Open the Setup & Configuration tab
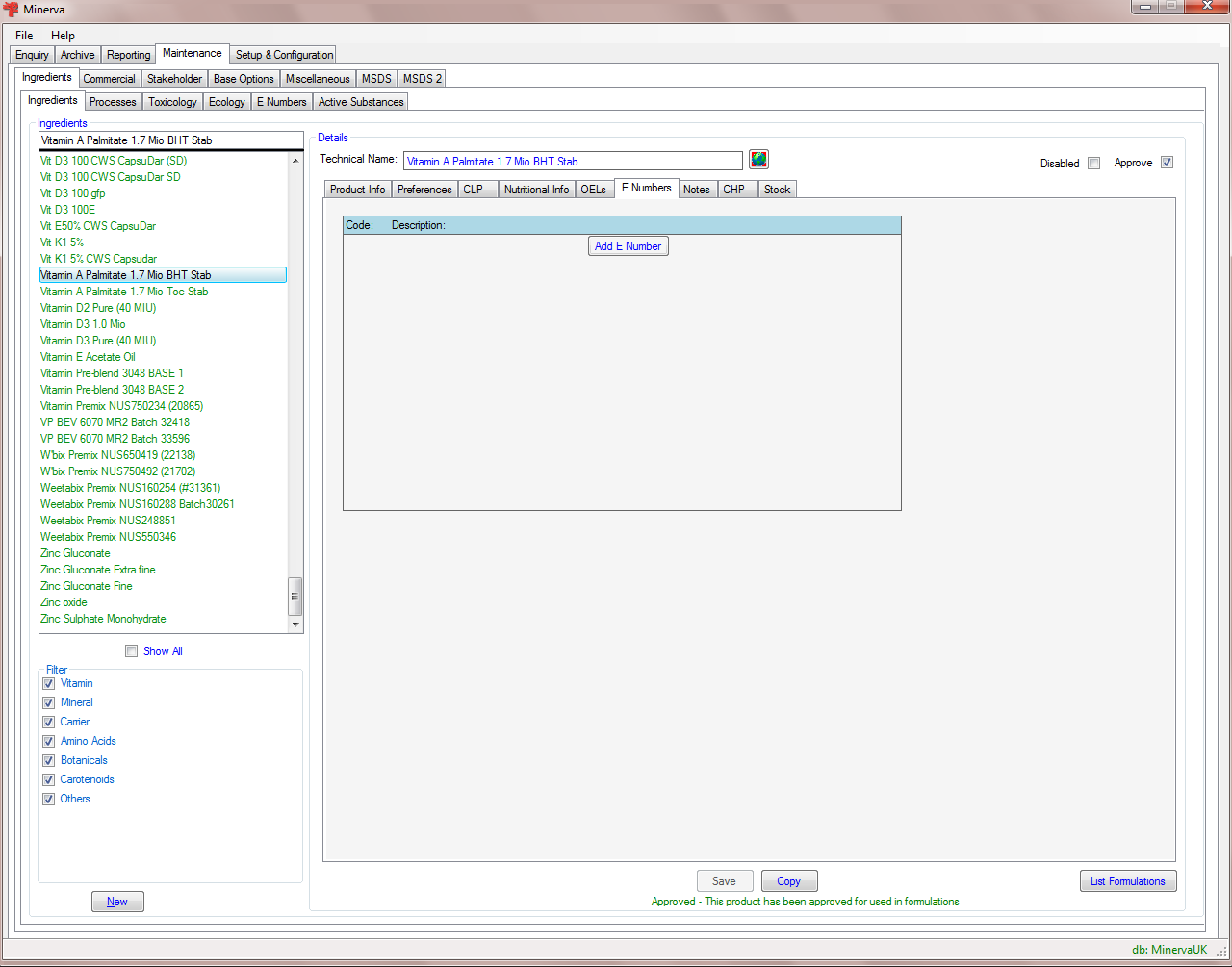1232x967 pixels. click(284, 55)
